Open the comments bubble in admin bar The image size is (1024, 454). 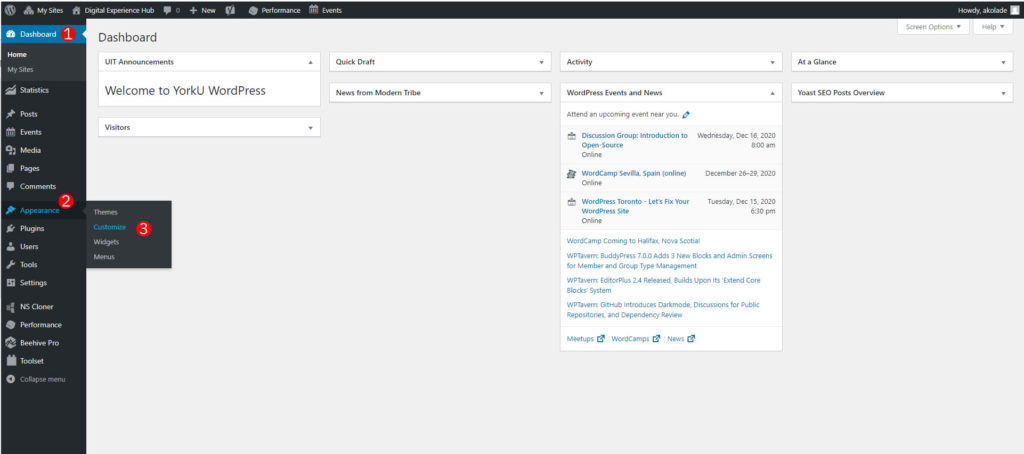coord(172,10)
